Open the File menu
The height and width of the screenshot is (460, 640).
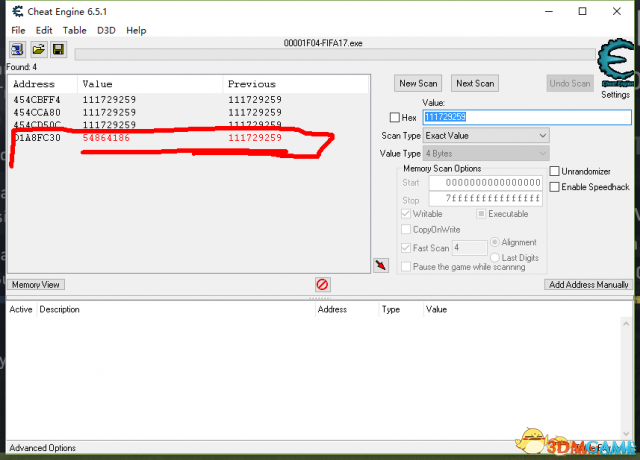pos(18,30)
